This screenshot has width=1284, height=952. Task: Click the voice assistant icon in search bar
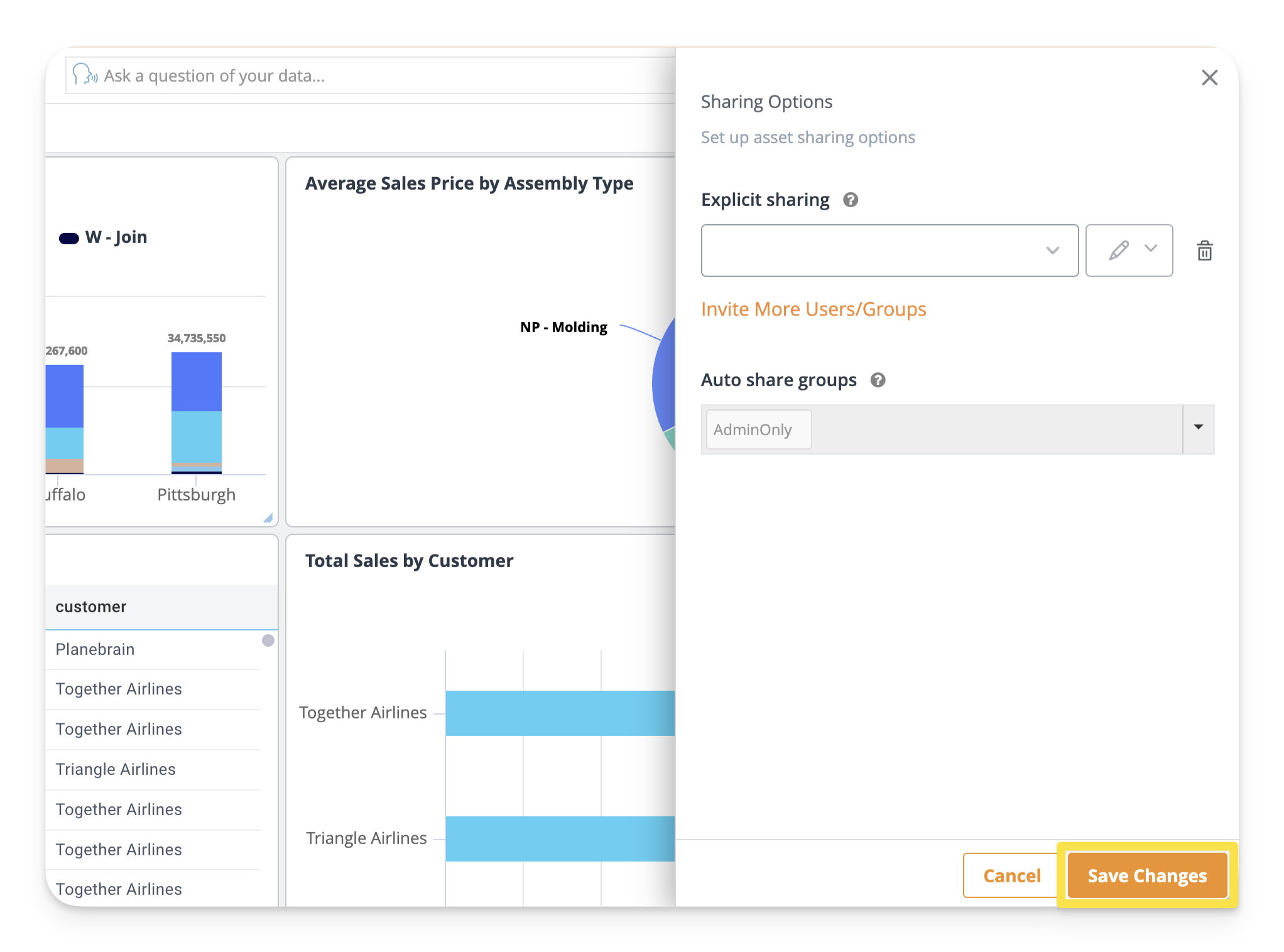pyautogui.click(x=84, y=75)
